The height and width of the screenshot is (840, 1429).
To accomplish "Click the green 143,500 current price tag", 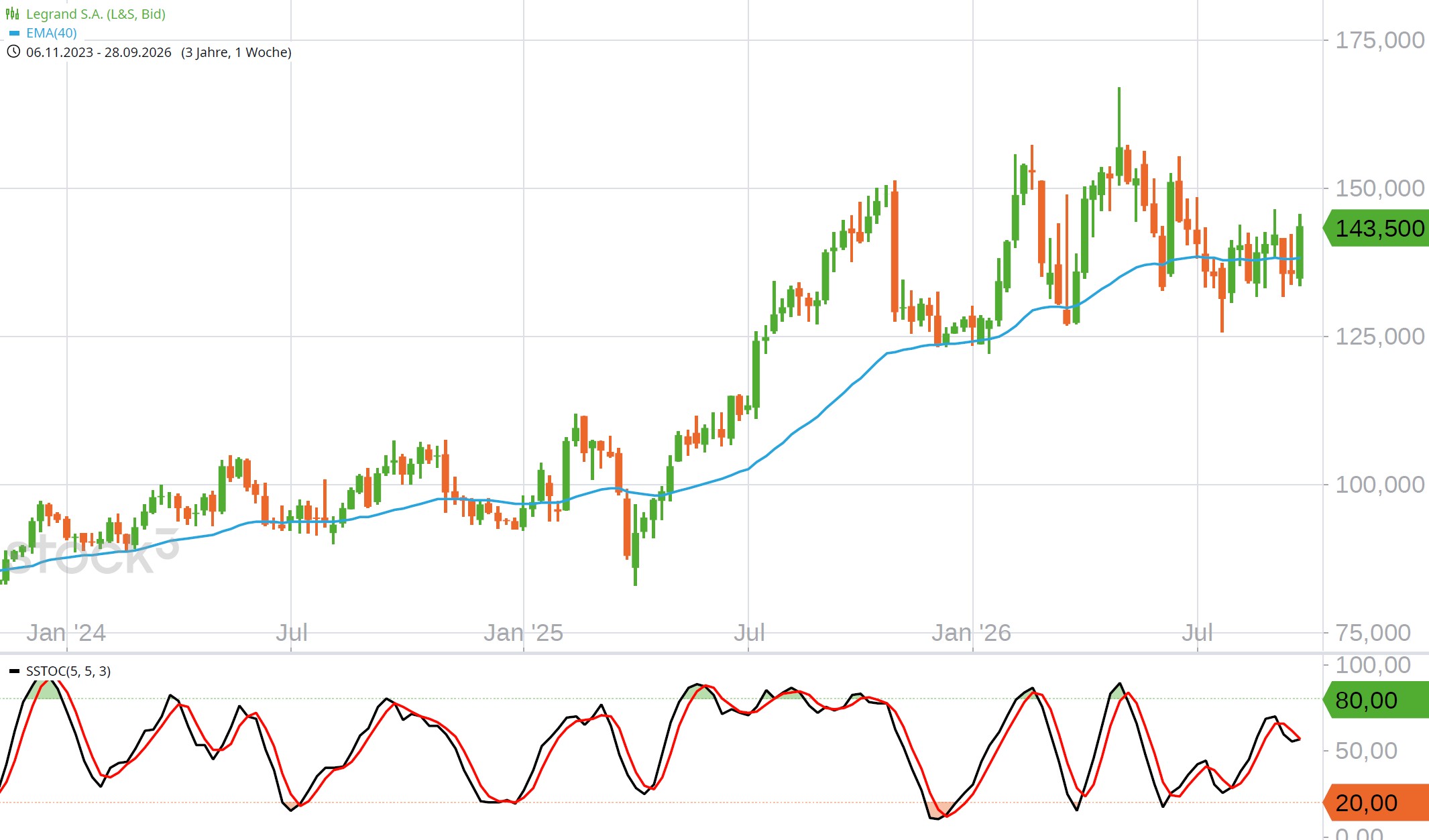I will (x=1376, y=229).
